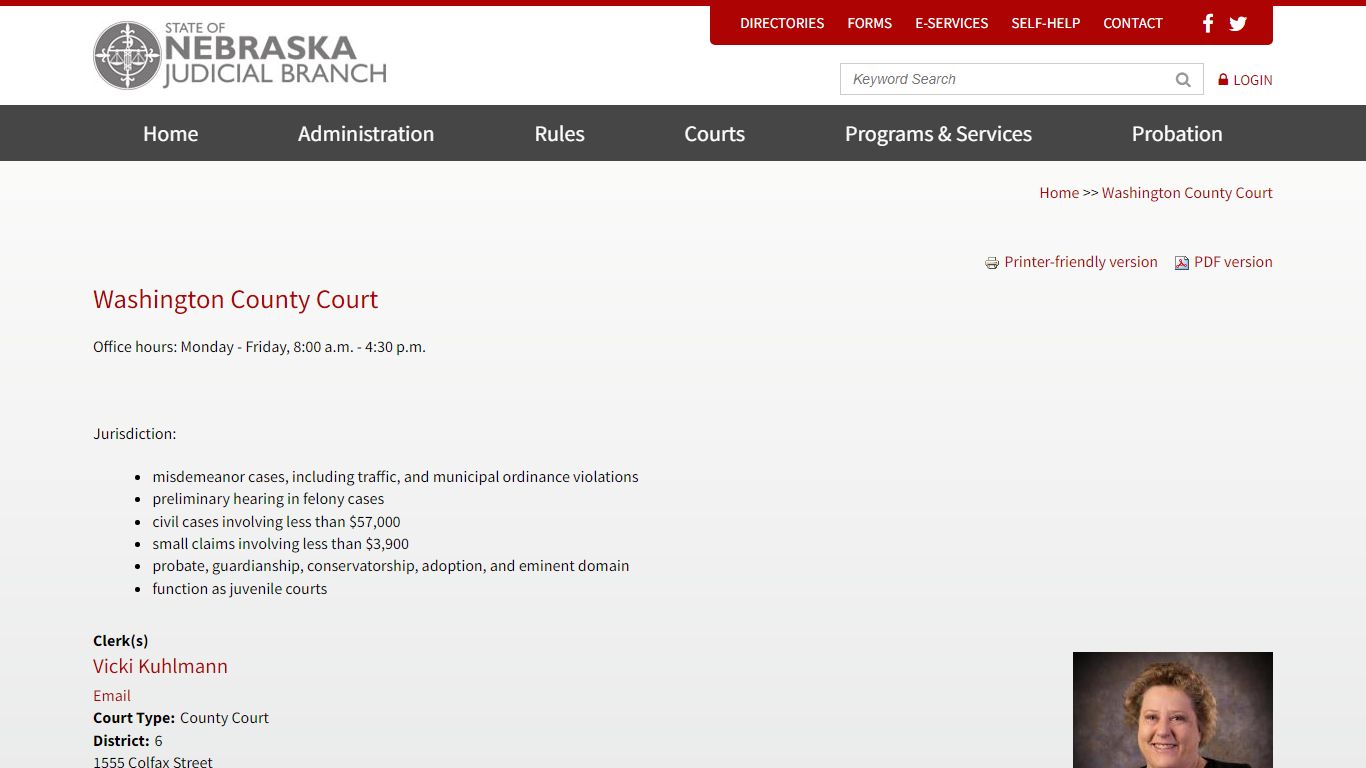1366x768 pixels.
Task: Open the Facebook page icon
Action: click(1208, 23)
